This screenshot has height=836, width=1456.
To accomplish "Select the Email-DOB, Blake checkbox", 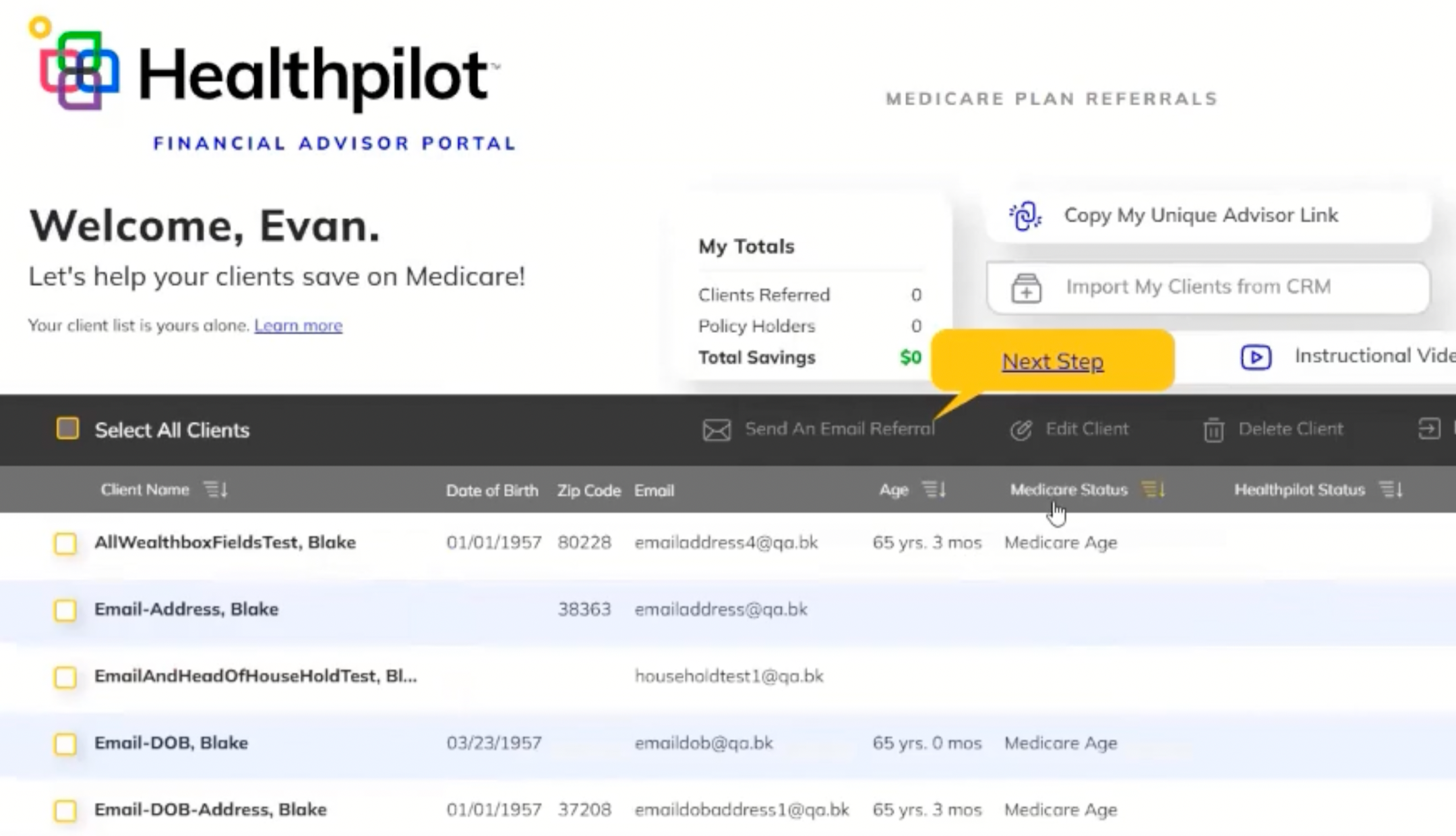I will (65, 744).
